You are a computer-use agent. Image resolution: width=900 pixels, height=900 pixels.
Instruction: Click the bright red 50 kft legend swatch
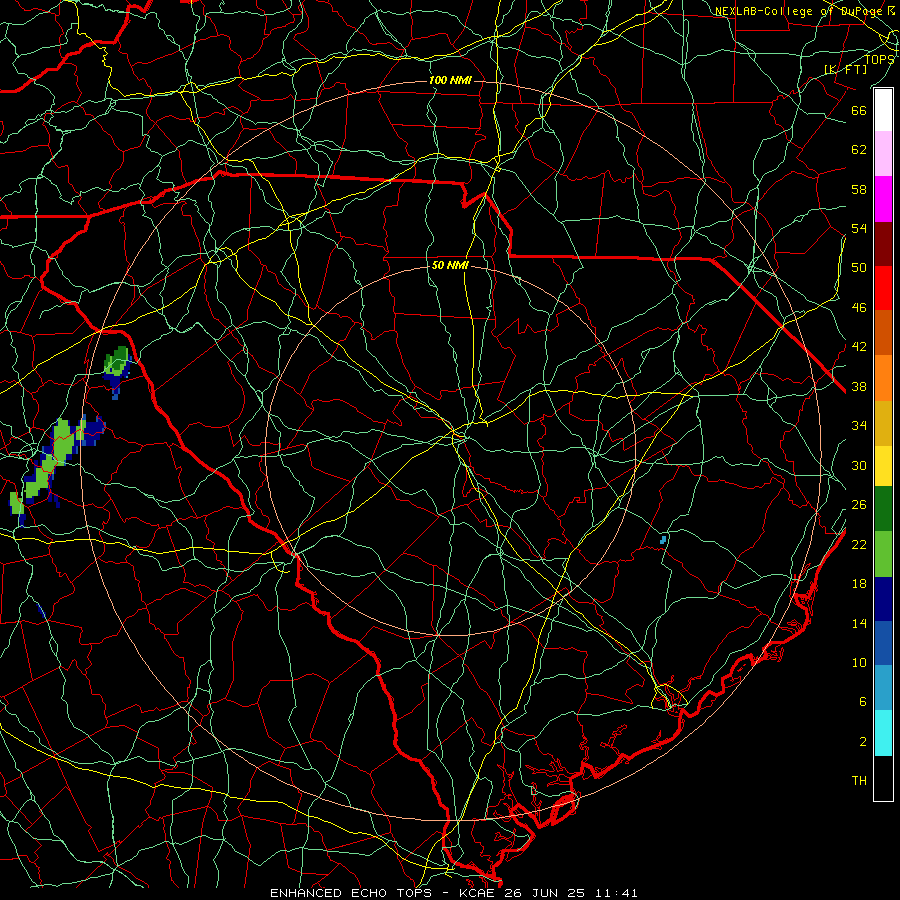tap(883, 288)
